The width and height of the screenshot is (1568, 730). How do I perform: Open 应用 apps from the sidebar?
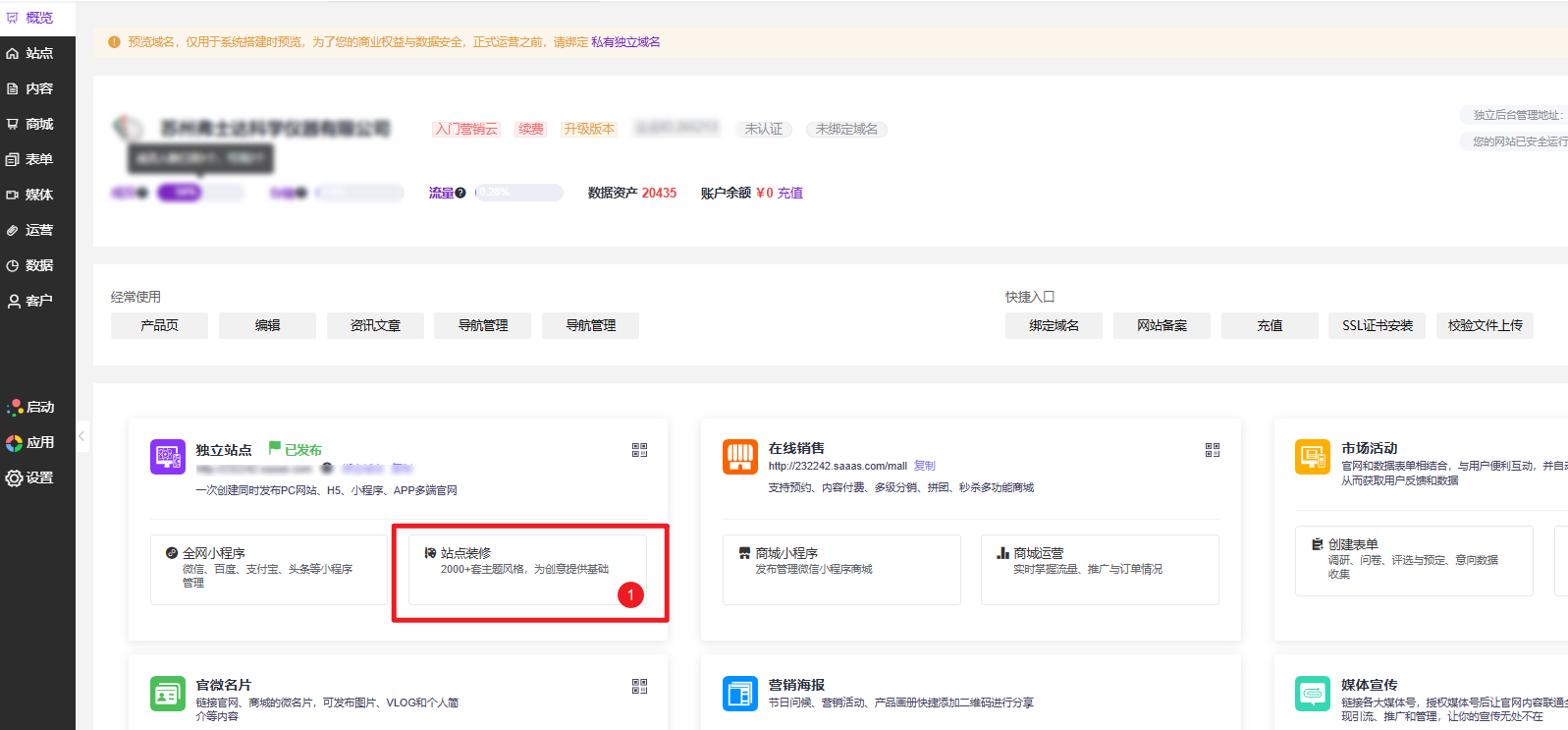click(x=37, y=442)
